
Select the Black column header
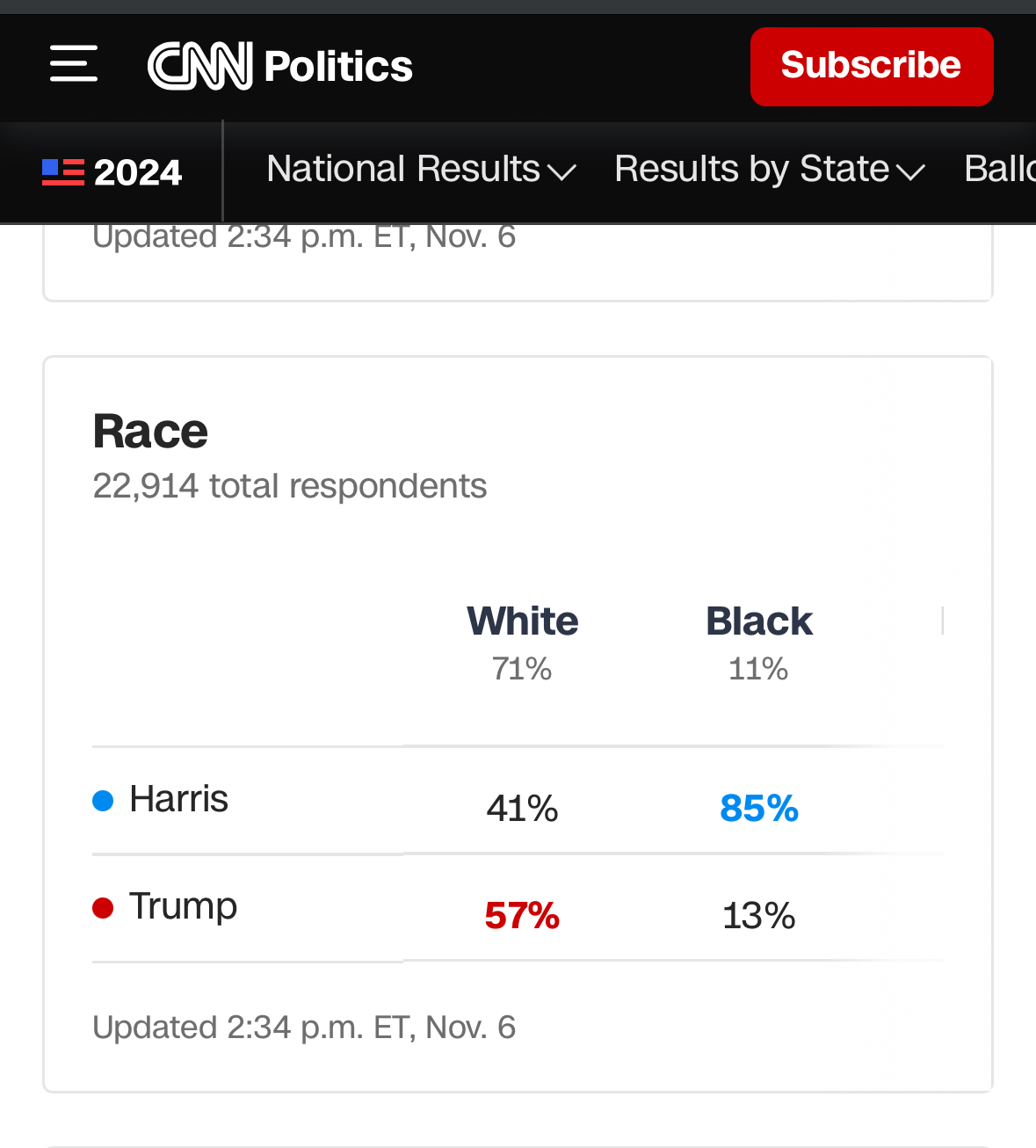coord(759,621)
